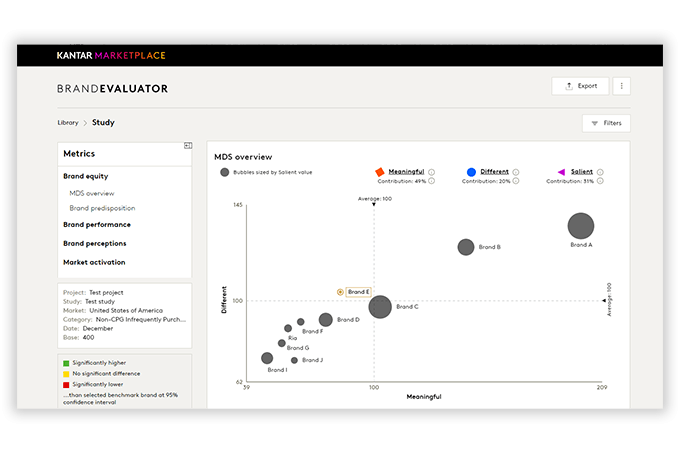Click the 'United States of America' market value
This screenshot has width=680, height=453.
pyautogui.click(x=126, y=310)
